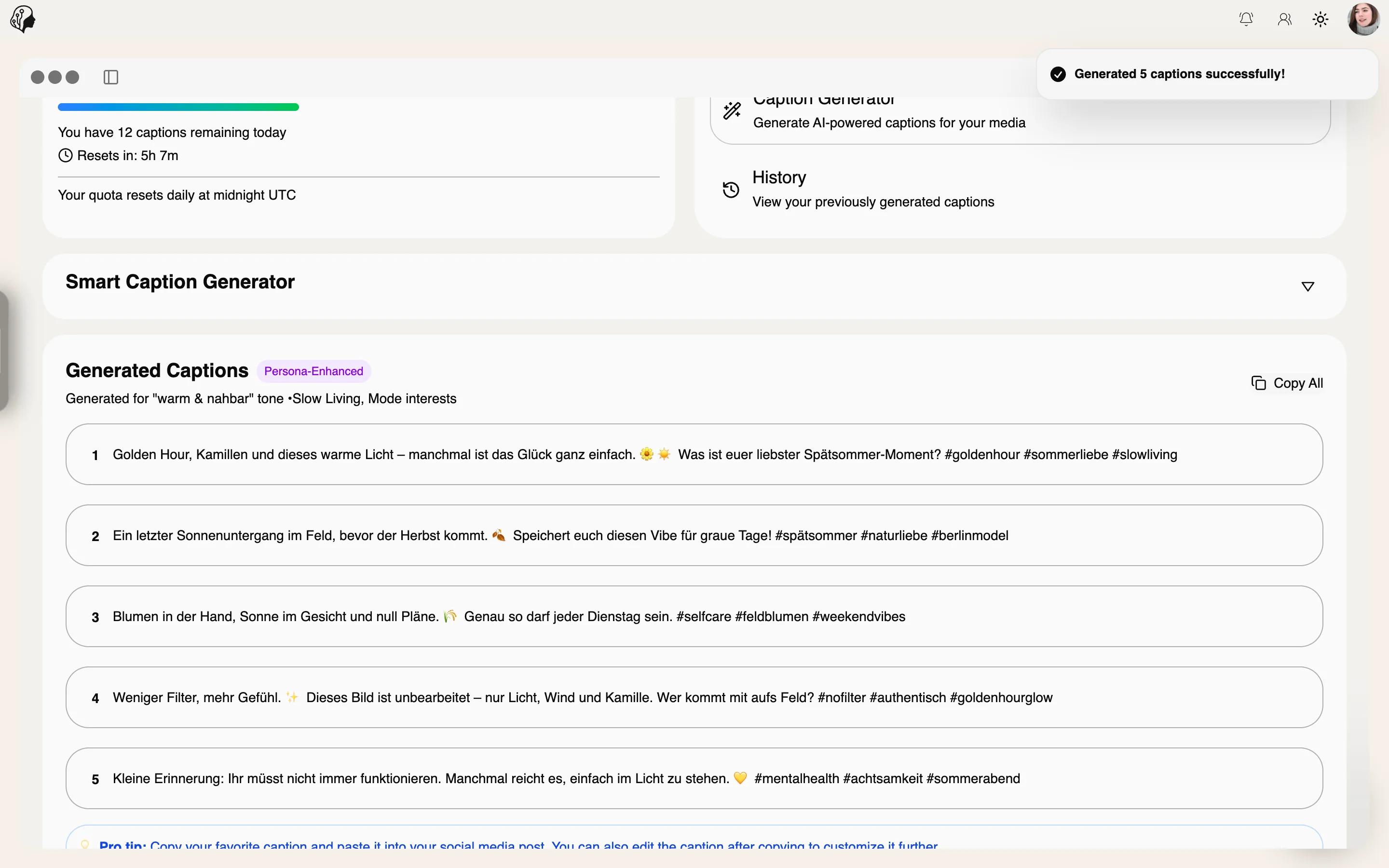Click "Resets in: 5h 7m" text
Viewport: 1389px width, 868px height.
click(127, 156)
